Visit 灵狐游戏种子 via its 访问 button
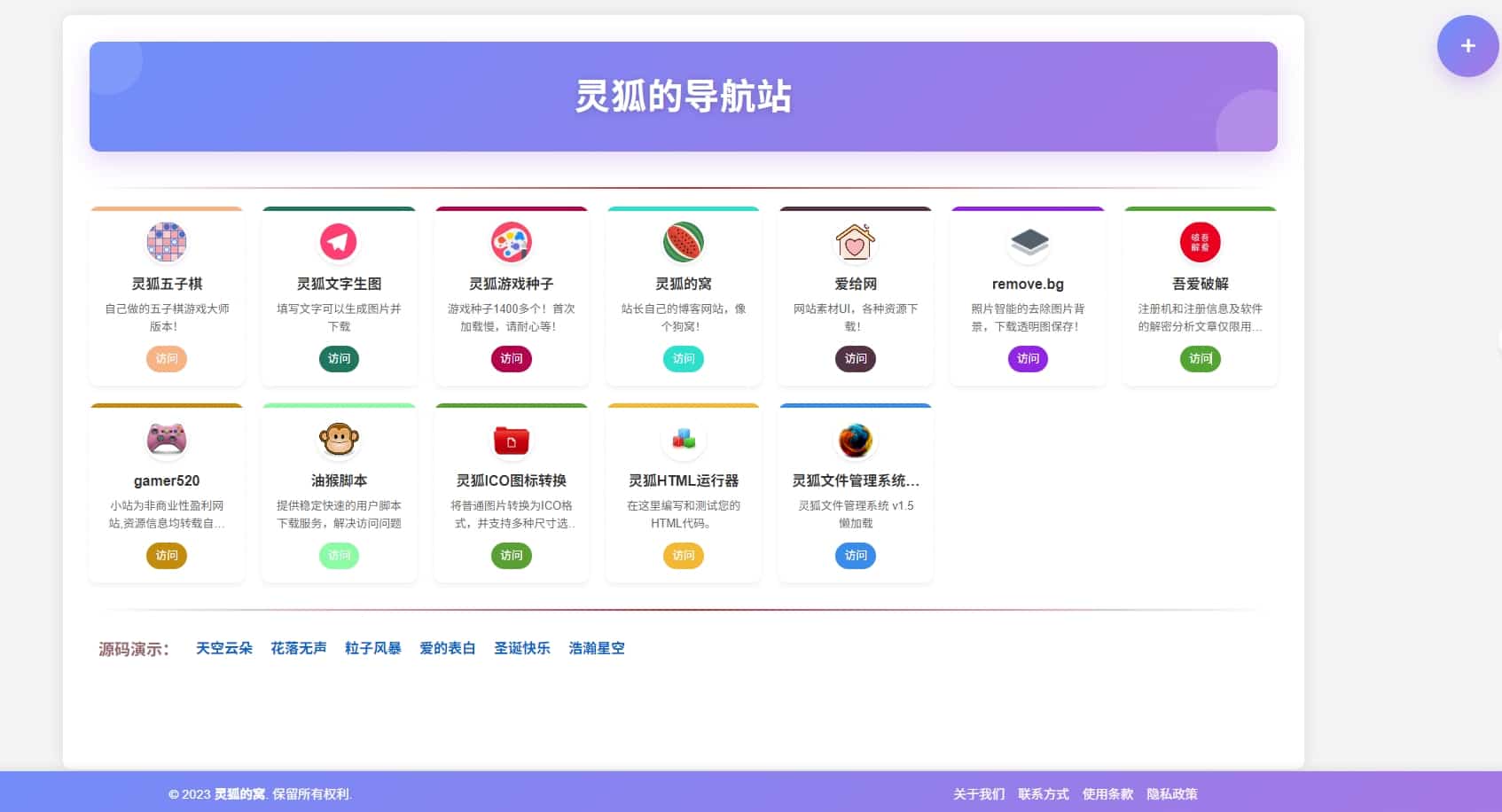Viewport: 1502px width, 812px height. (x=512, y=359)
